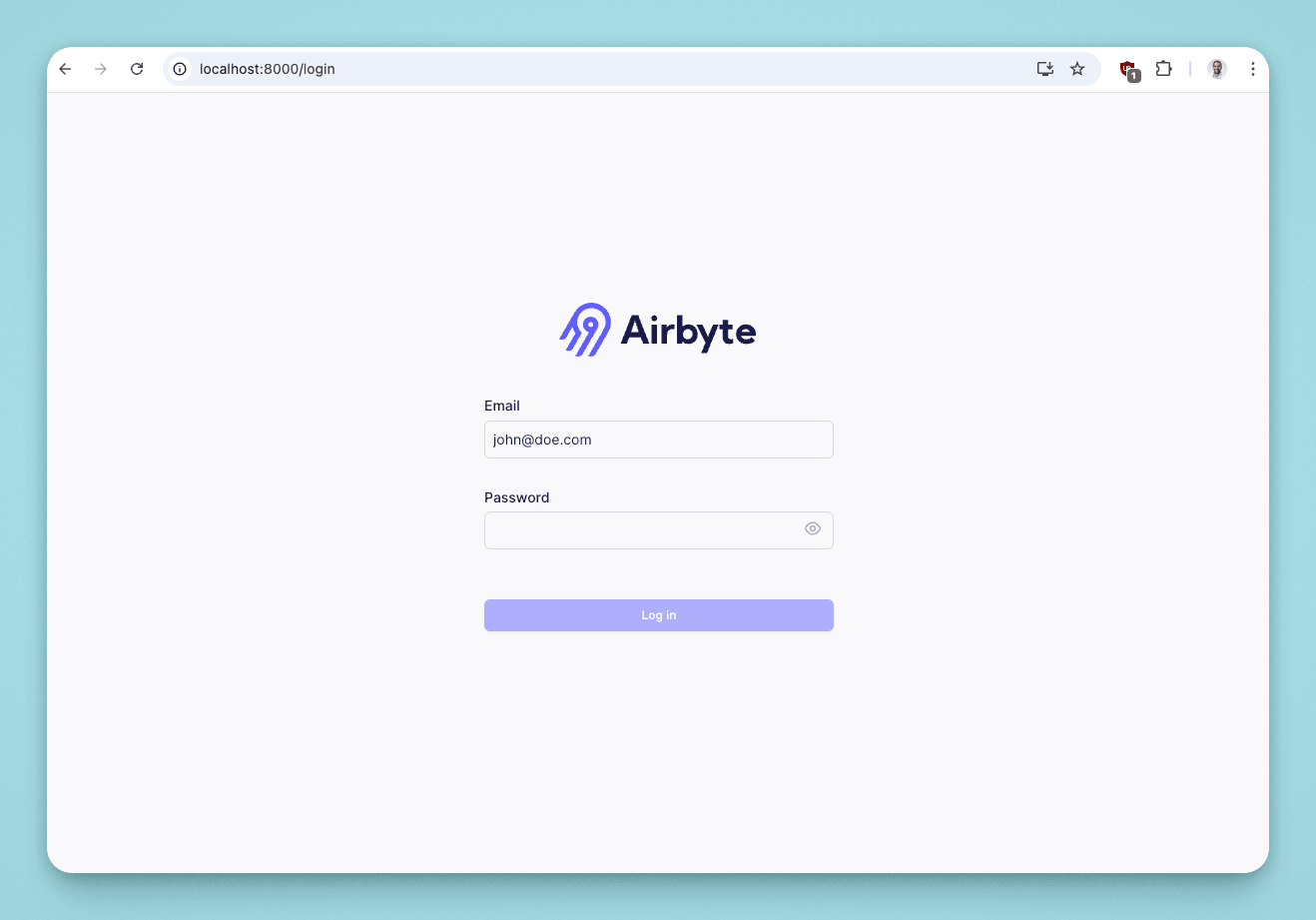Open the uBlock shield extension icon
Image resolution: width=1316 pixels, height=920 pixels.
[x=1129, y=70]
